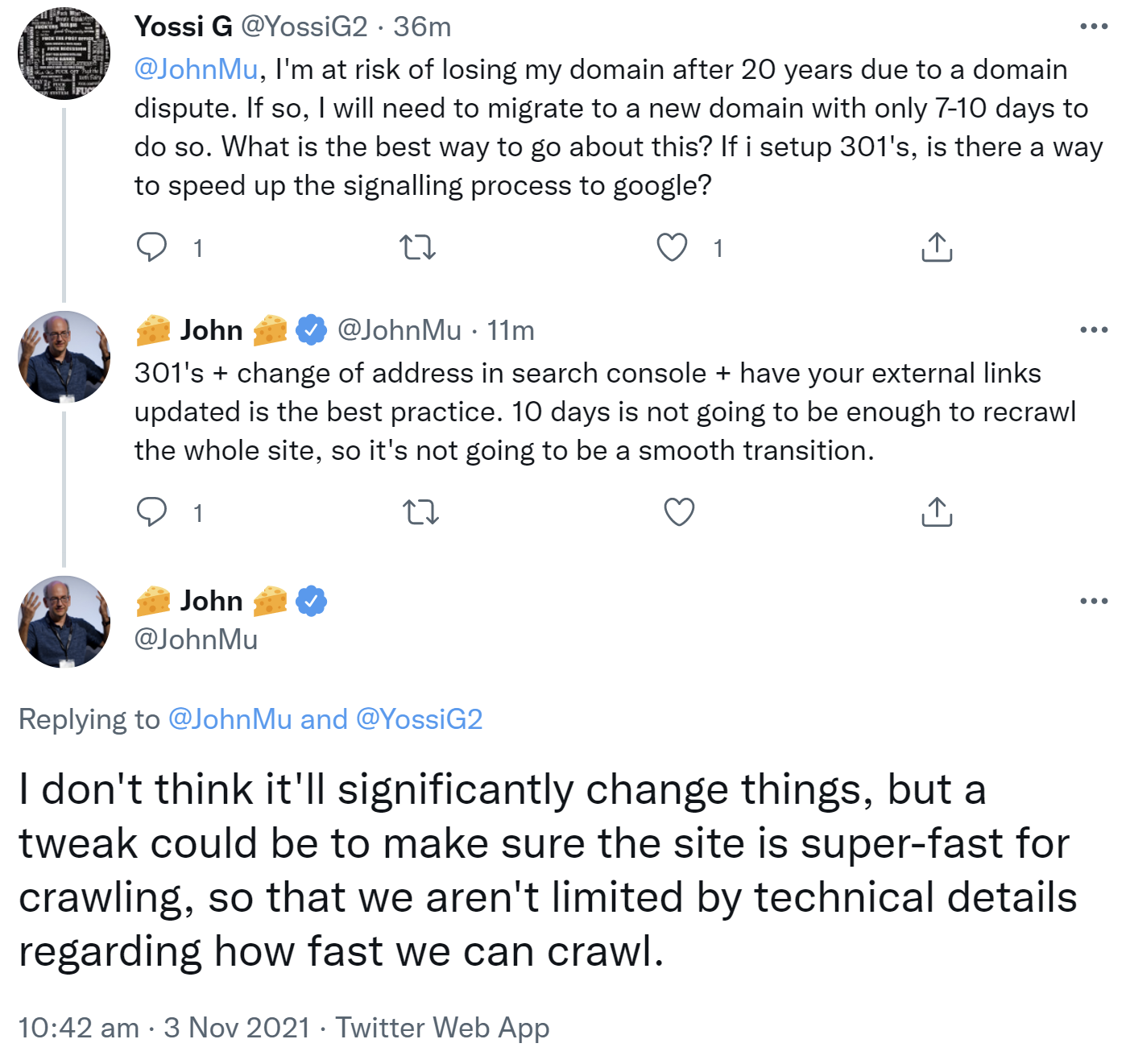The width and height of the screenshot is (1126, 1064).
Task: Click John's verified badge on main tweet
Action: tap(312, 601)
